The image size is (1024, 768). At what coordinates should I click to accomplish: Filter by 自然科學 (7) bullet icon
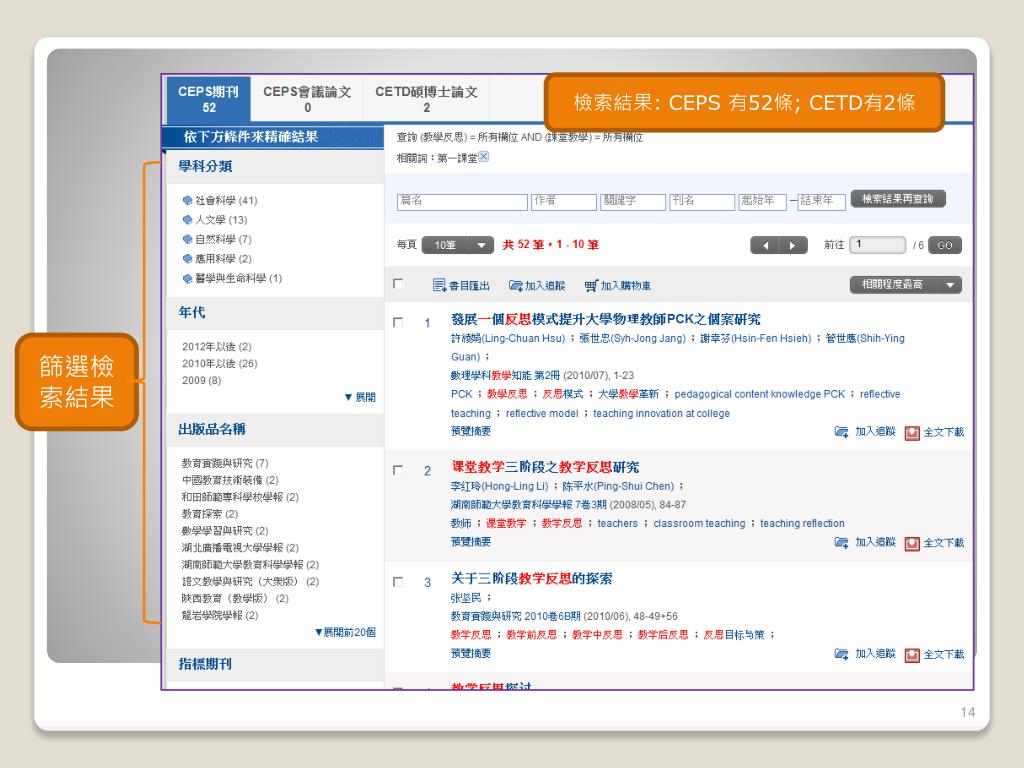tap(187, 239)
